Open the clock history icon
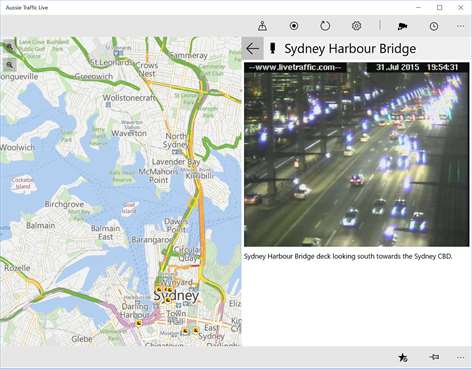Viewport: 472px width, 369px height. click(434, 26)
